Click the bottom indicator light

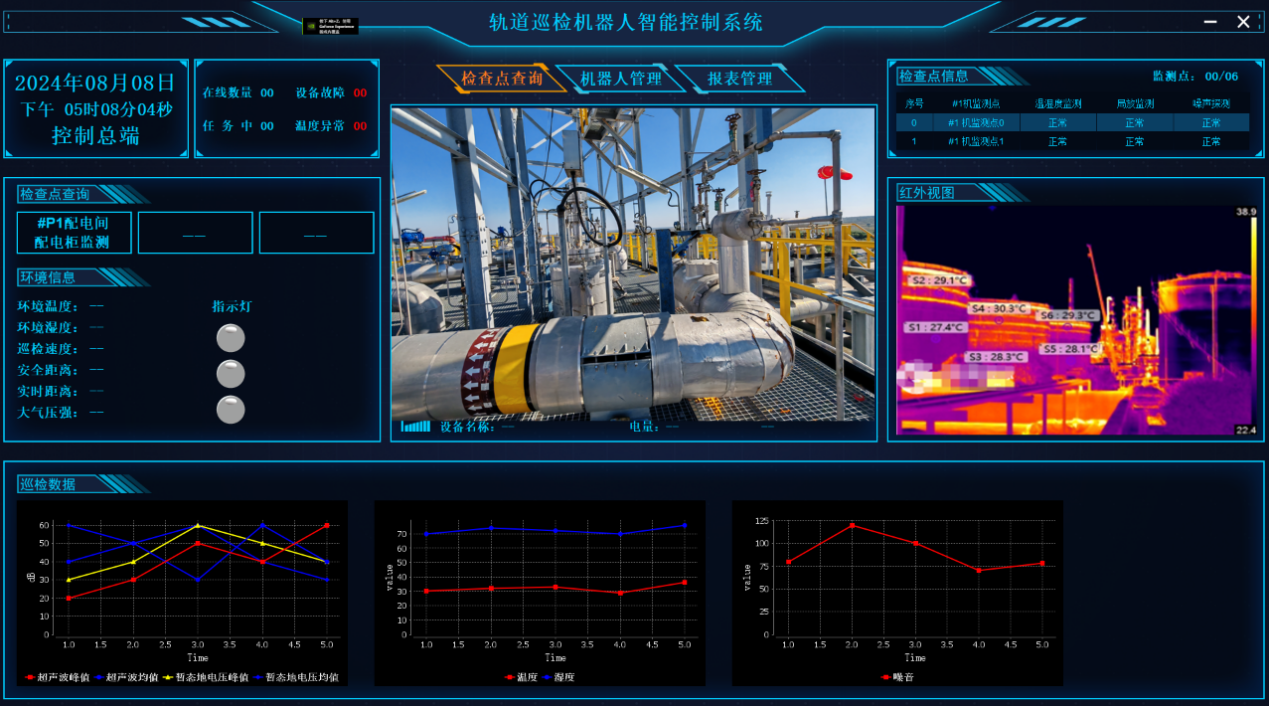point(231,410)
